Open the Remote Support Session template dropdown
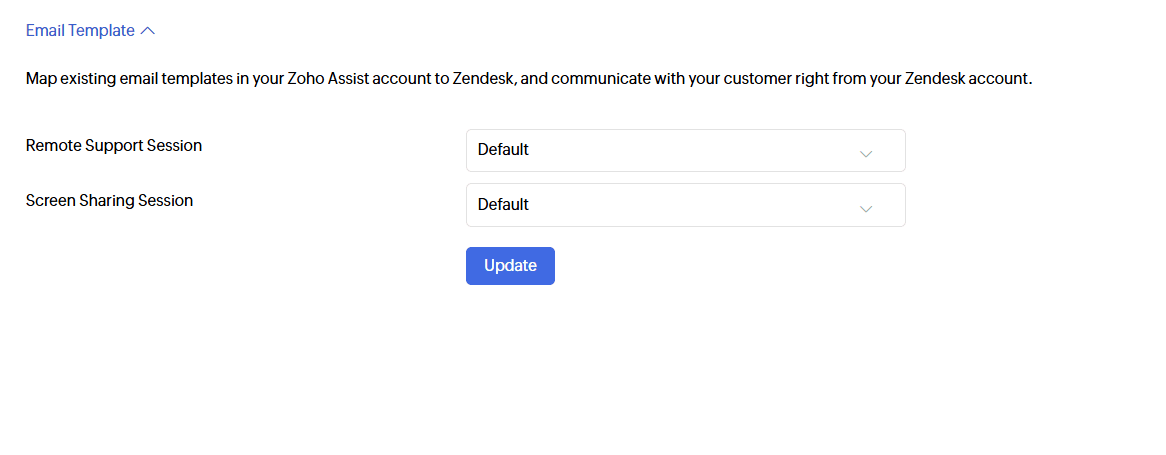Screen dimensions: 1166x455 pos(685,150)
